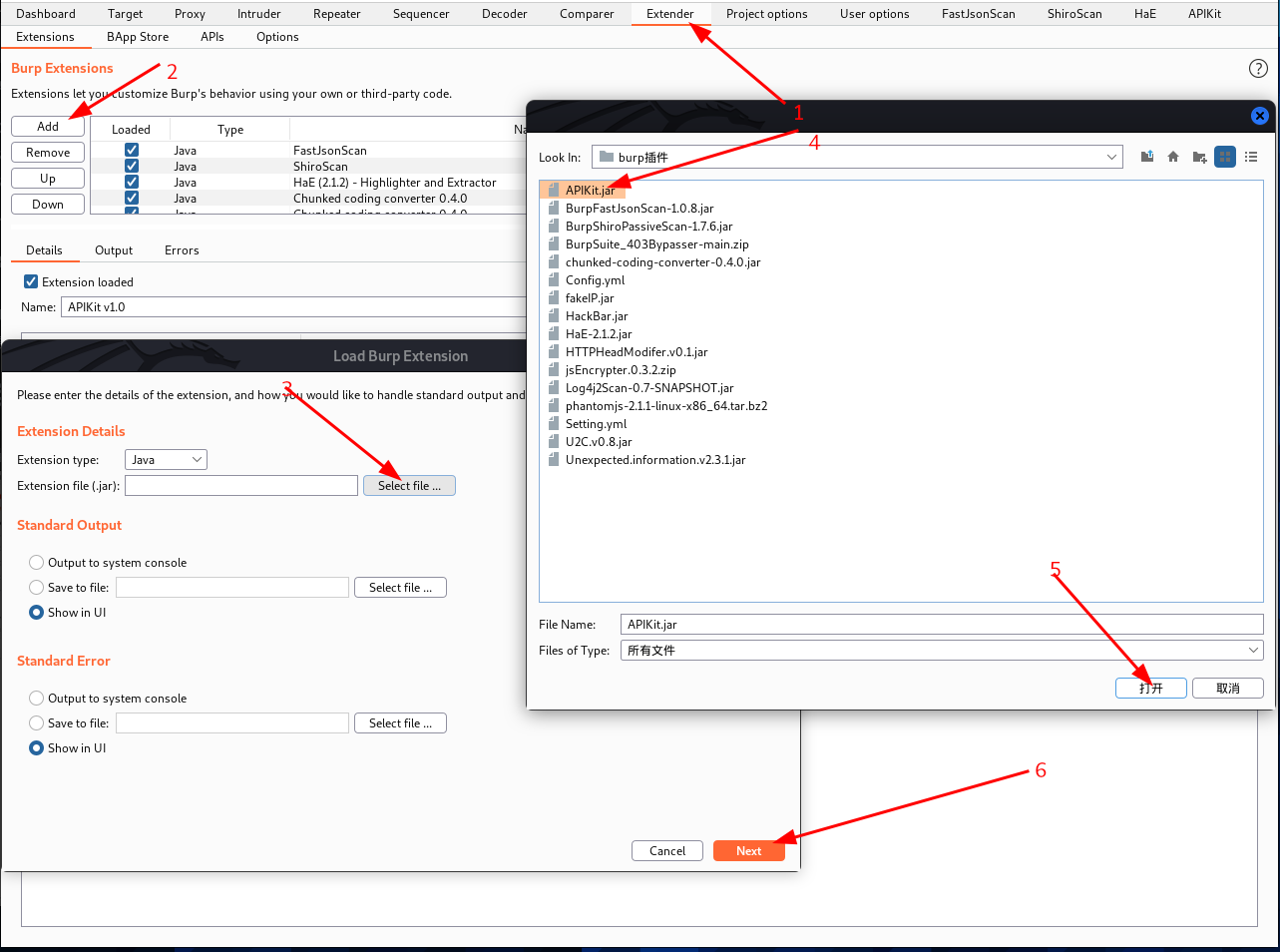Screen dimensions: 1280x952
Task: Open the help question mark icon
Action: click(x=1258, y=68)
